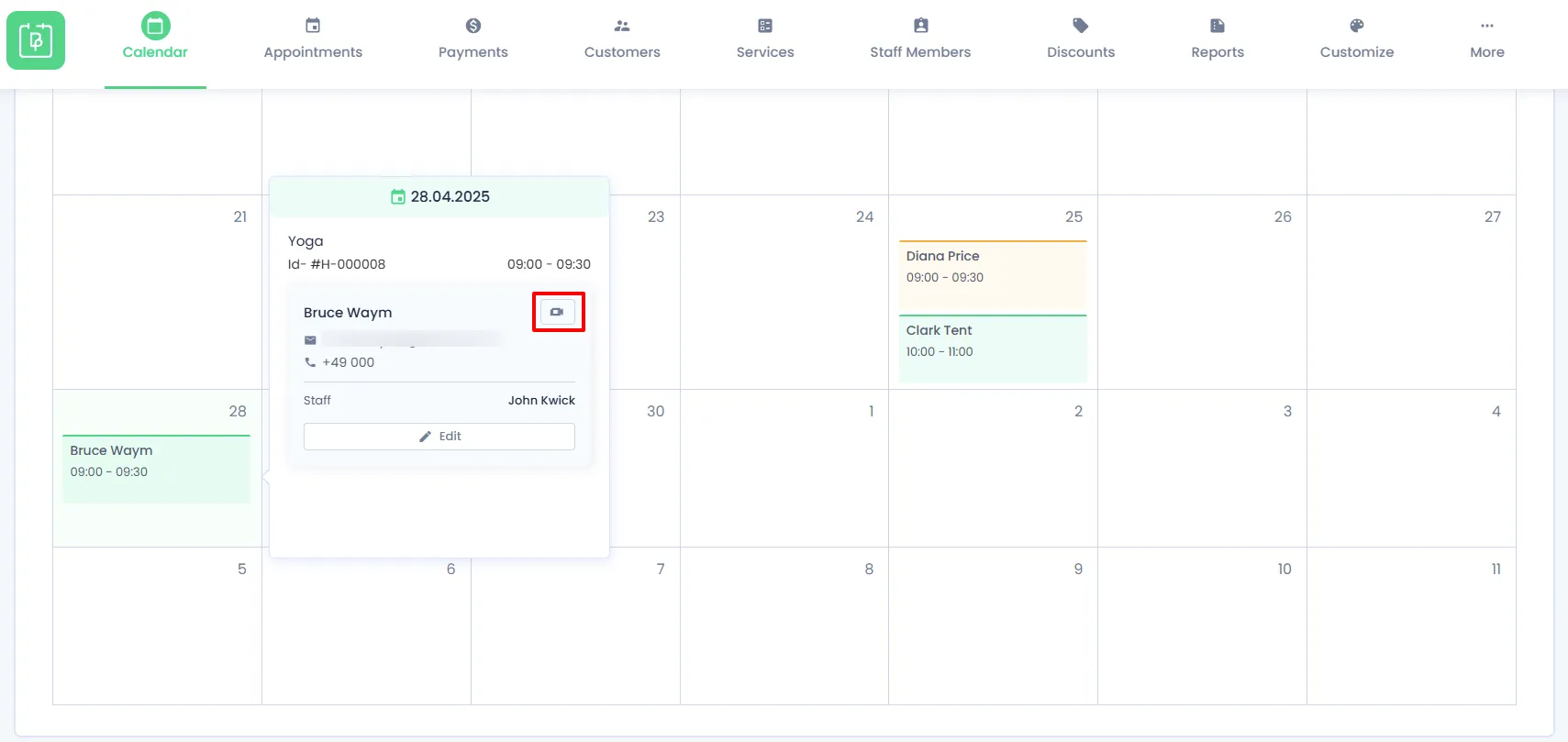The image size is (1568, 742).
Task: Open Bruce Waym appointment on the 28th
Action: coord(156,468)
